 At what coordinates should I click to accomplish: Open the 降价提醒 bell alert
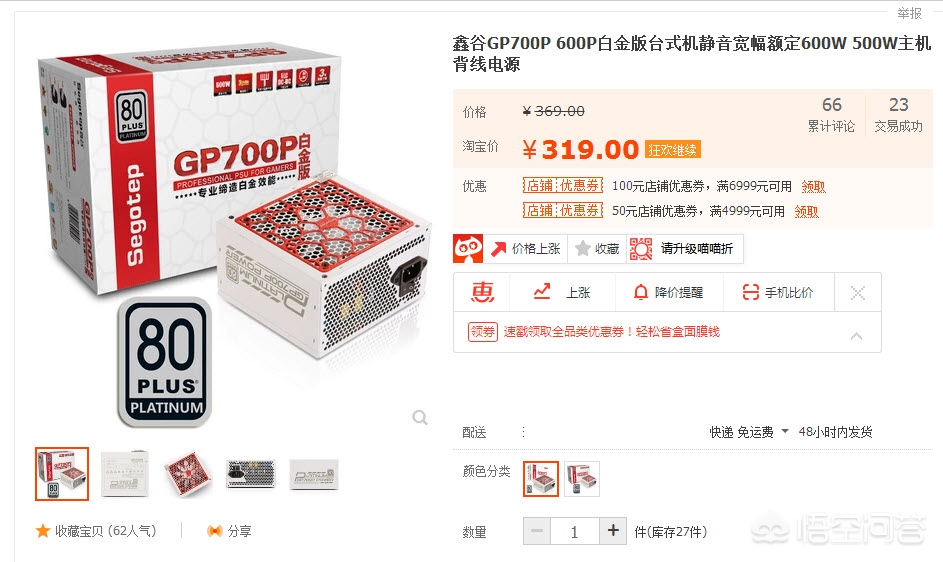[x=641, y=292]
